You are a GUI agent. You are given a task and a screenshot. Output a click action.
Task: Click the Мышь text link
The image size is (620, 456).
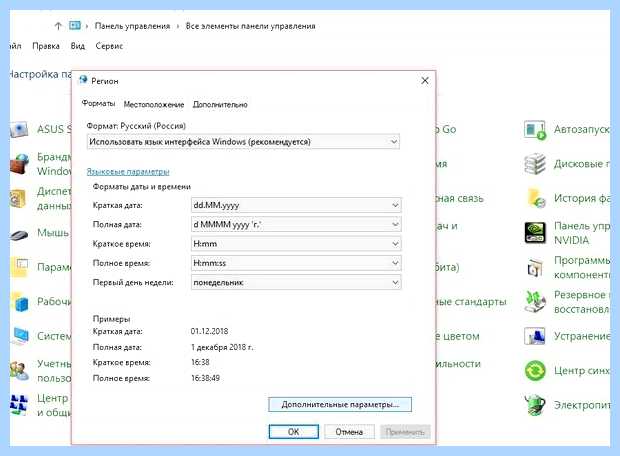coord(53,233)
